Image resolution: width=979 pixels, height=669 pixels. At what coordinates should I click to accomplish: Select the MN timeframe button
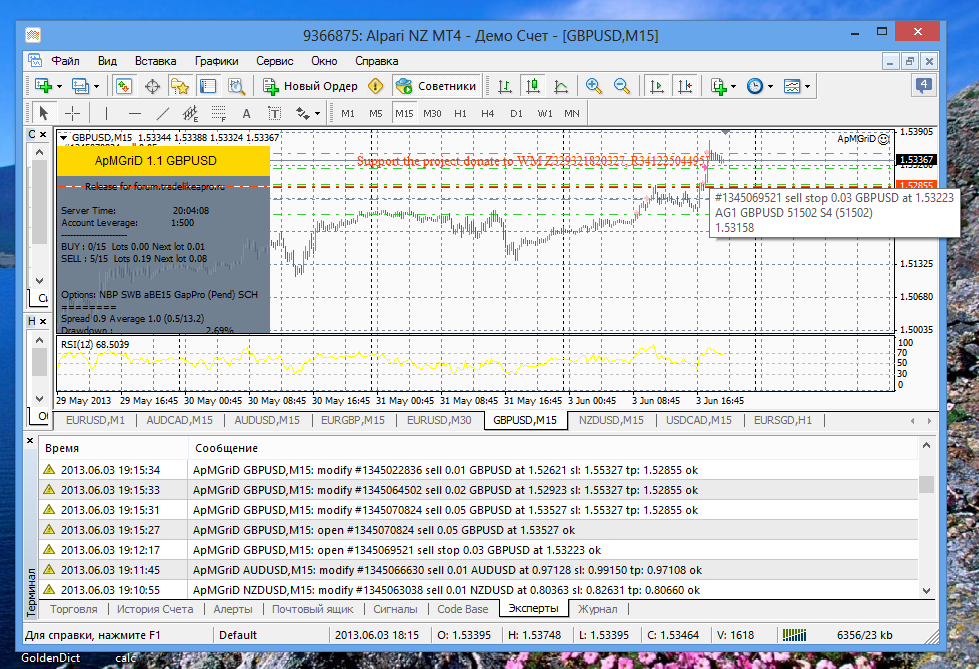tap(571, 113)
